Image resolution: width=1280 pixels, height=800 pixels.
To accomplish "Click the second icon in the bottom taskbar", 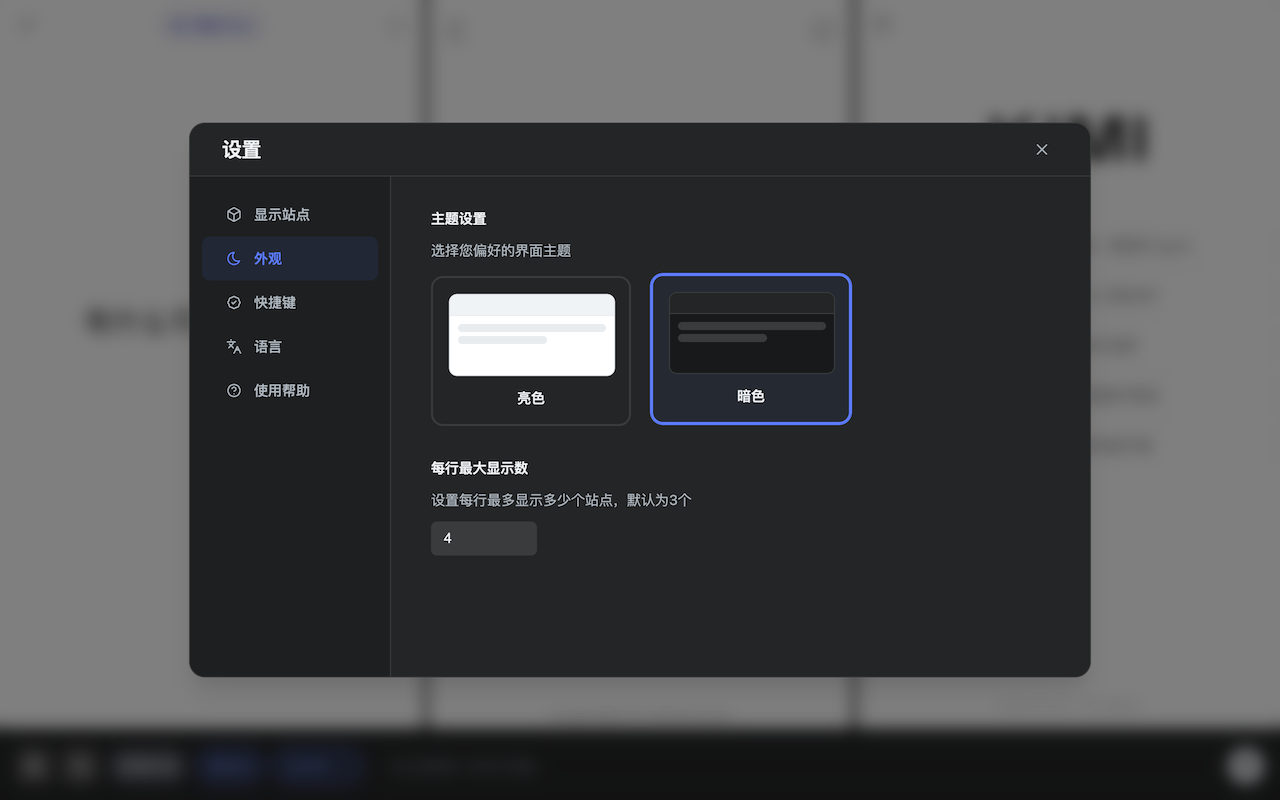I will click(80, 765).
